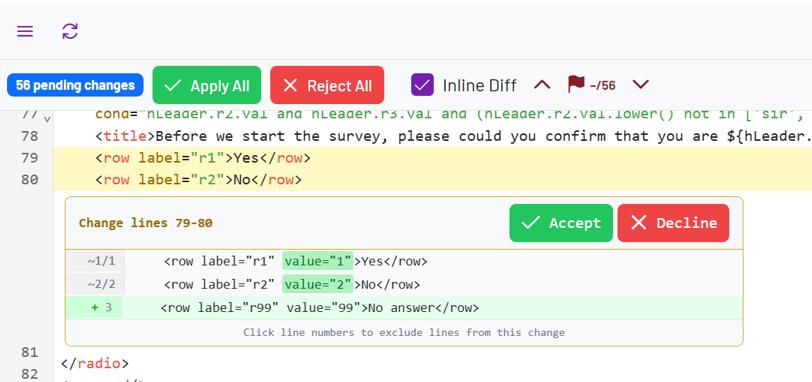This screenshot has height=382, width=812.
Task: Click the refresh sync icon
Action: pyautogui.click(x=70, y=31)
